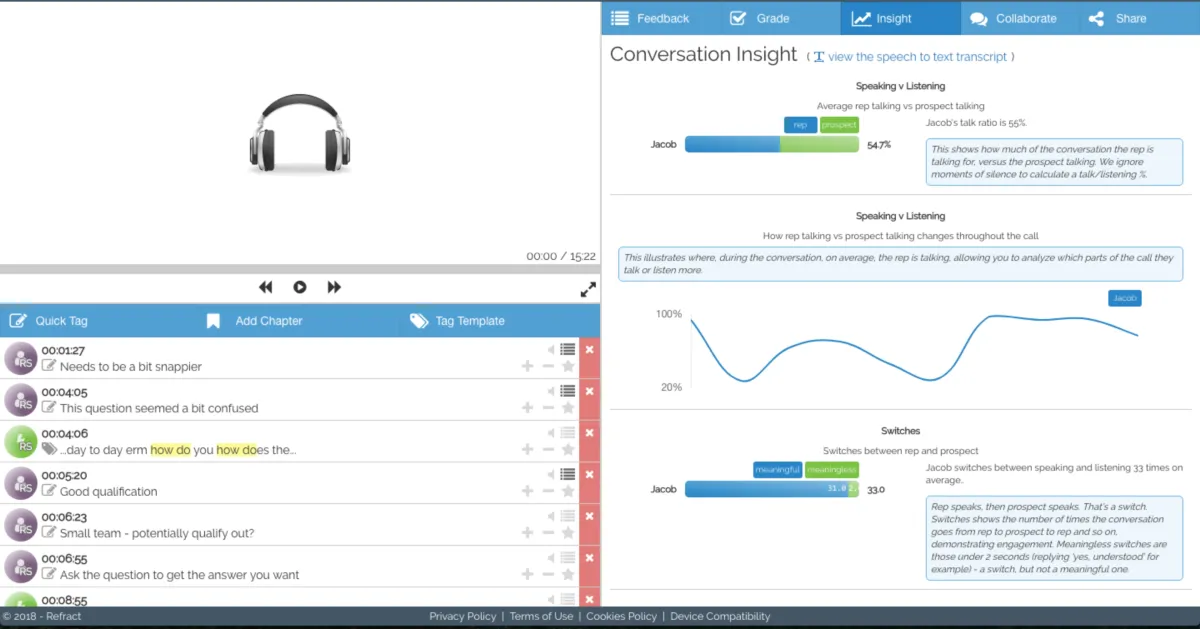Click plus icon on 'Good qualification' row

click(527, 491)
